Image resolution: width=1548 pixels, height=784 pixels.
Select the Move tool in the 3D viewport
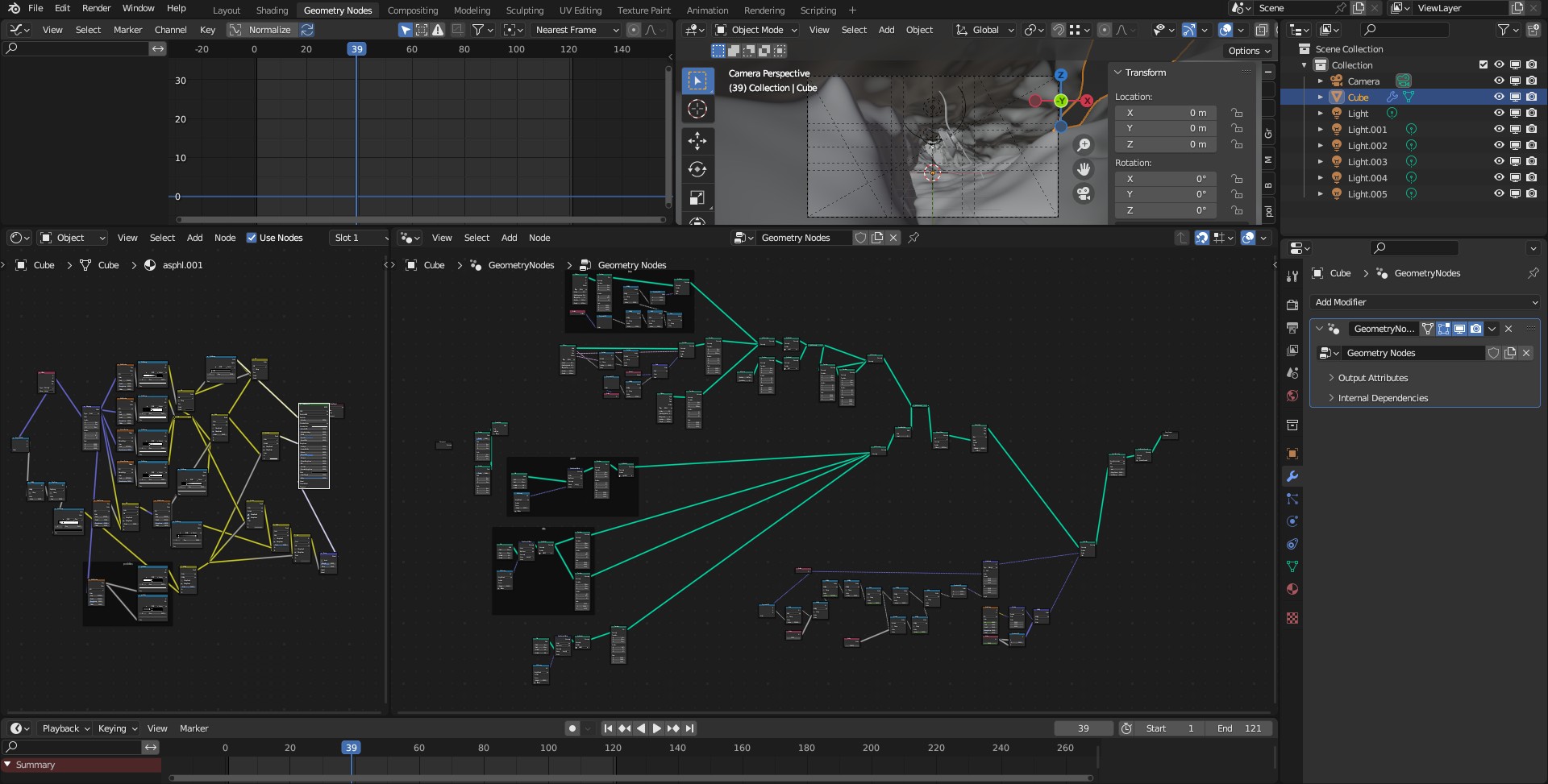697,141
